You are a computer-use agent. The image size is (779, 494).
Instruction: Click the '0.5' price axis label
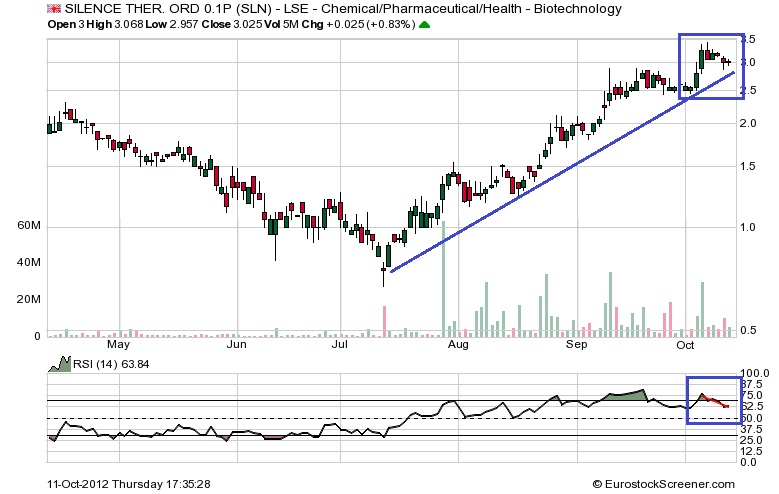coord(748,330)
